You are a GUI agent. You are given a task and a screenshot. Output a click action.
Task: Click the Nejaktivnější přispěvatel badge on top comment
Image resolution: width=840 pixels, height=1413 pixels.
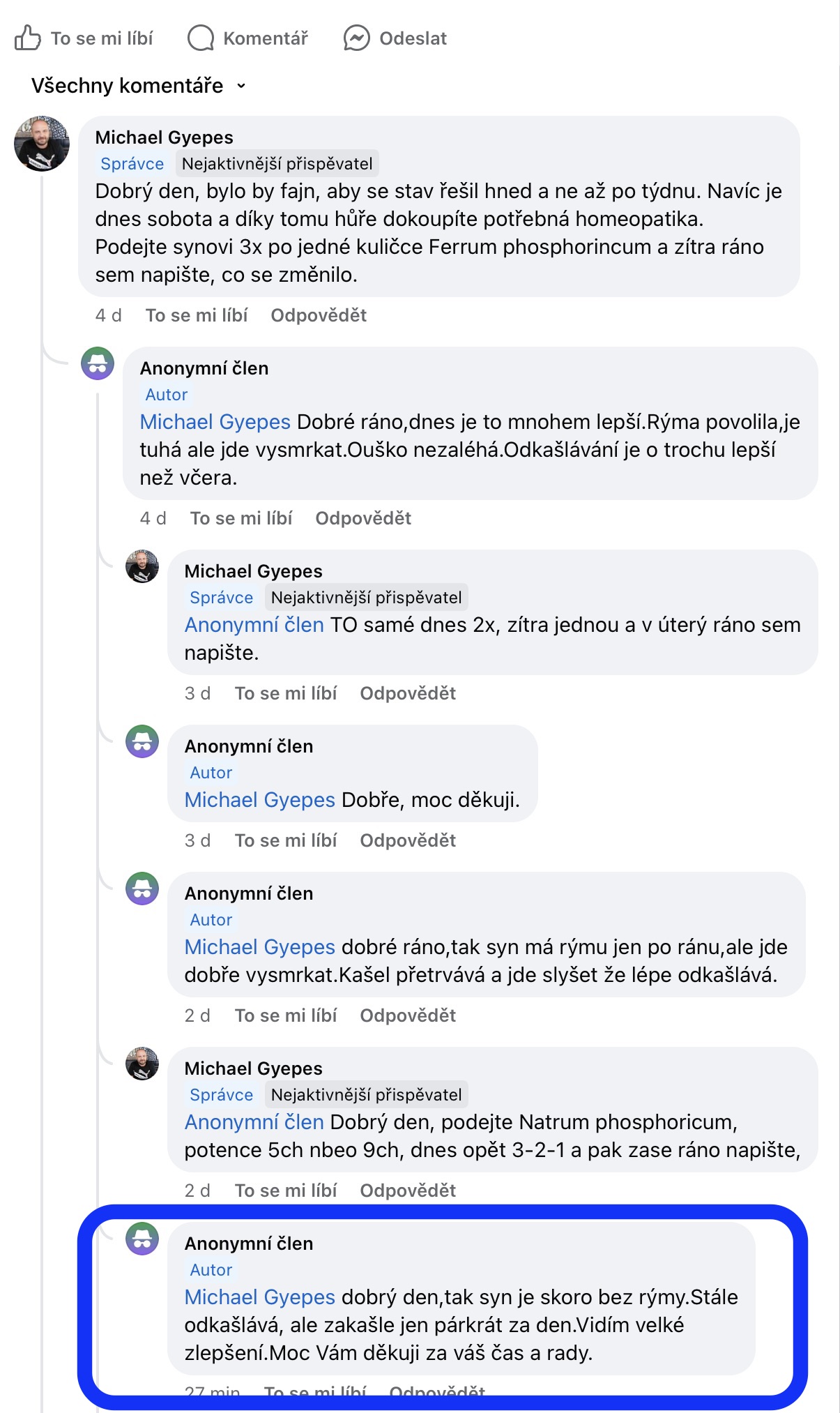[277, 164]
